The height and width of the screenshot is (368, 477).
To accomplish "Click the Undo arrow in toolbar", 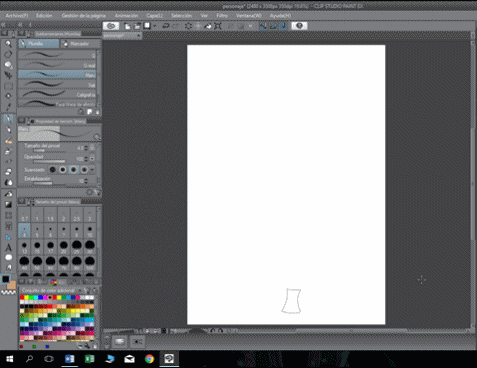I will pyautogui.click(x=166, y=26).
